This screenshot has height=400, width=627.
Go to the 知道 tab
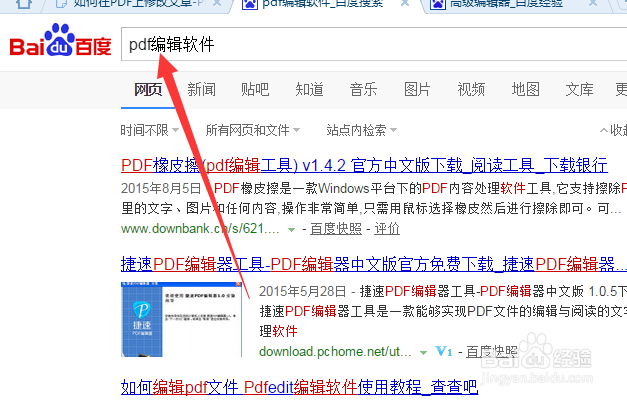point(309,89)
